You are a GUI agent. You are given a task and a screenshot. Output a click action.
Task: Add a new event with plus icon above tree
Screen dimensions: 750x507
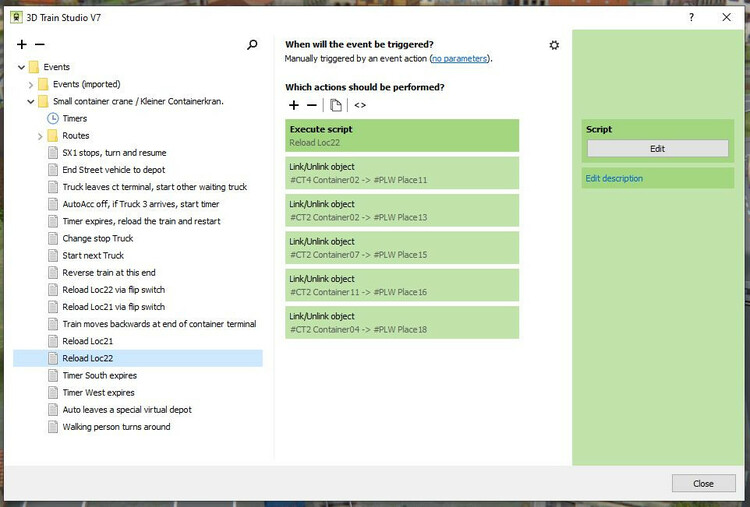tap(22, 44)
